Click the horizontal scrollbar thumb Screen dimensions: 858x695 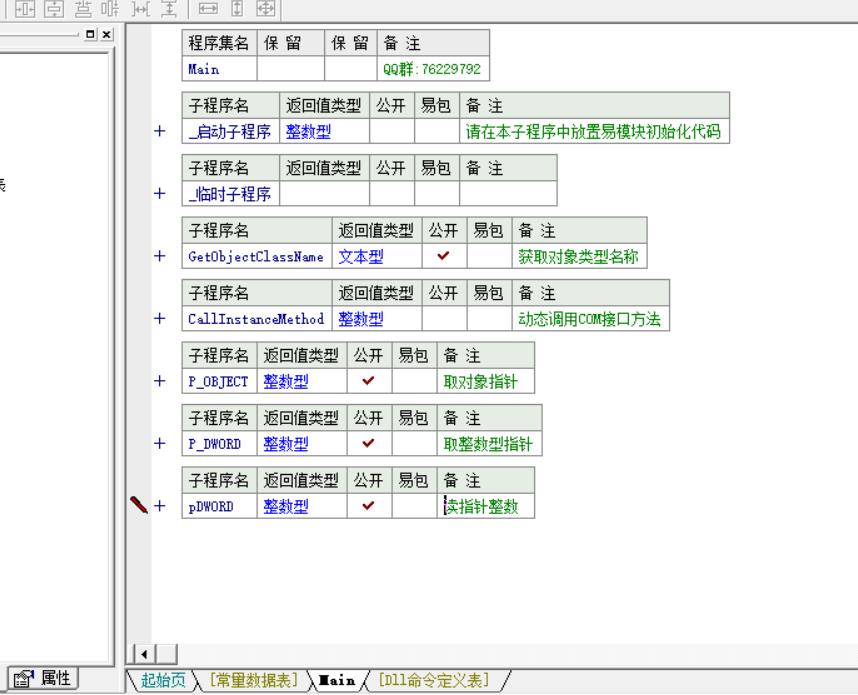(166, 654)
